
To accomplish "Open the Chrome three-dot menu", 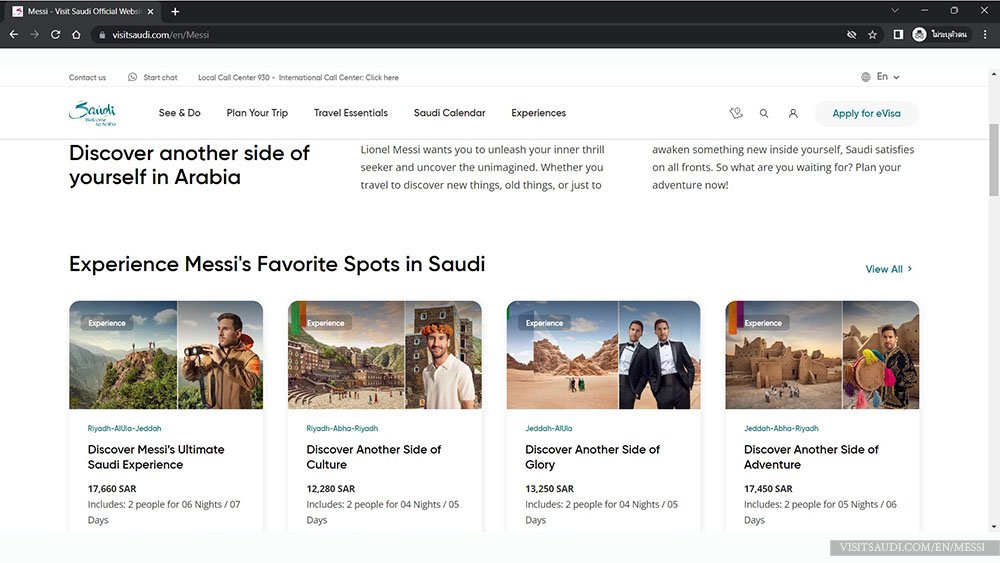I will pos(985,34).
